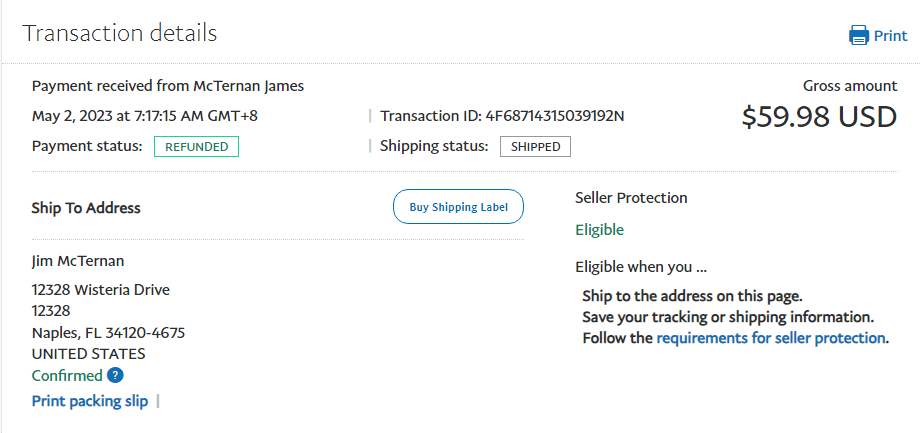Click the Print link text
This screenshot has height=433, width=921.
click(890, 36)
